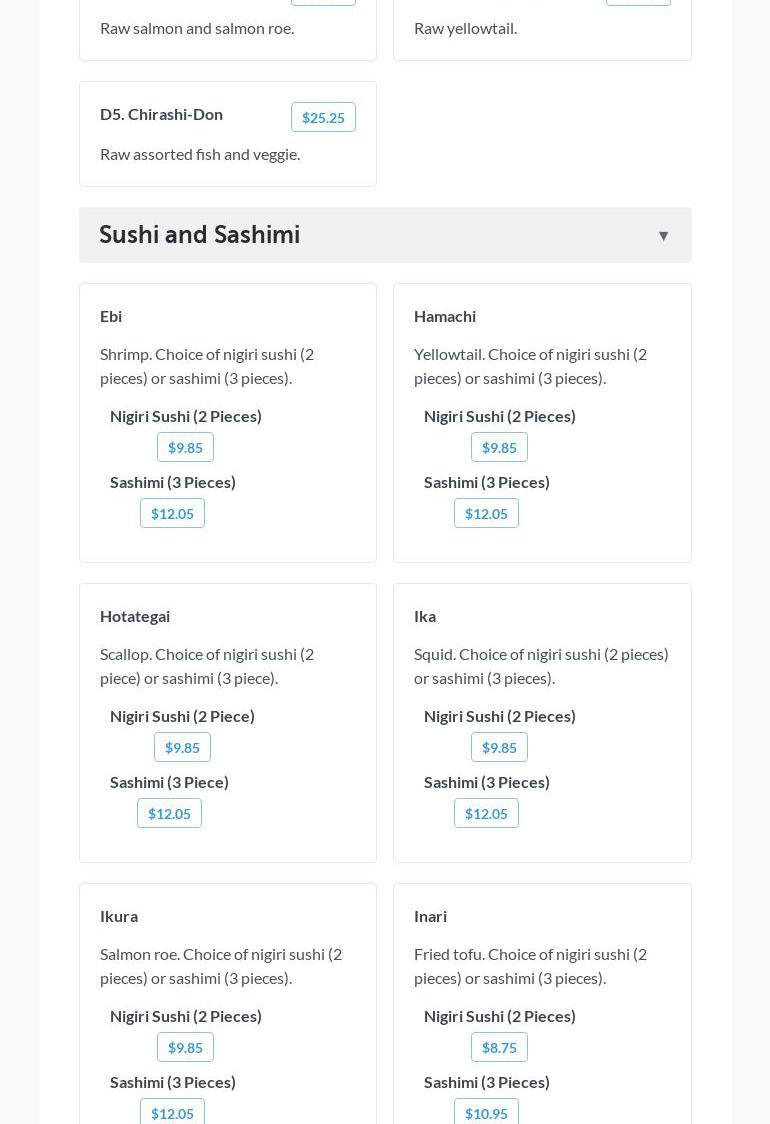Pick Ika Nigiri Sushi $9.85 price
Image resolution: width=770 pixels, height=1124 pixels.
[x=499, y=748]
